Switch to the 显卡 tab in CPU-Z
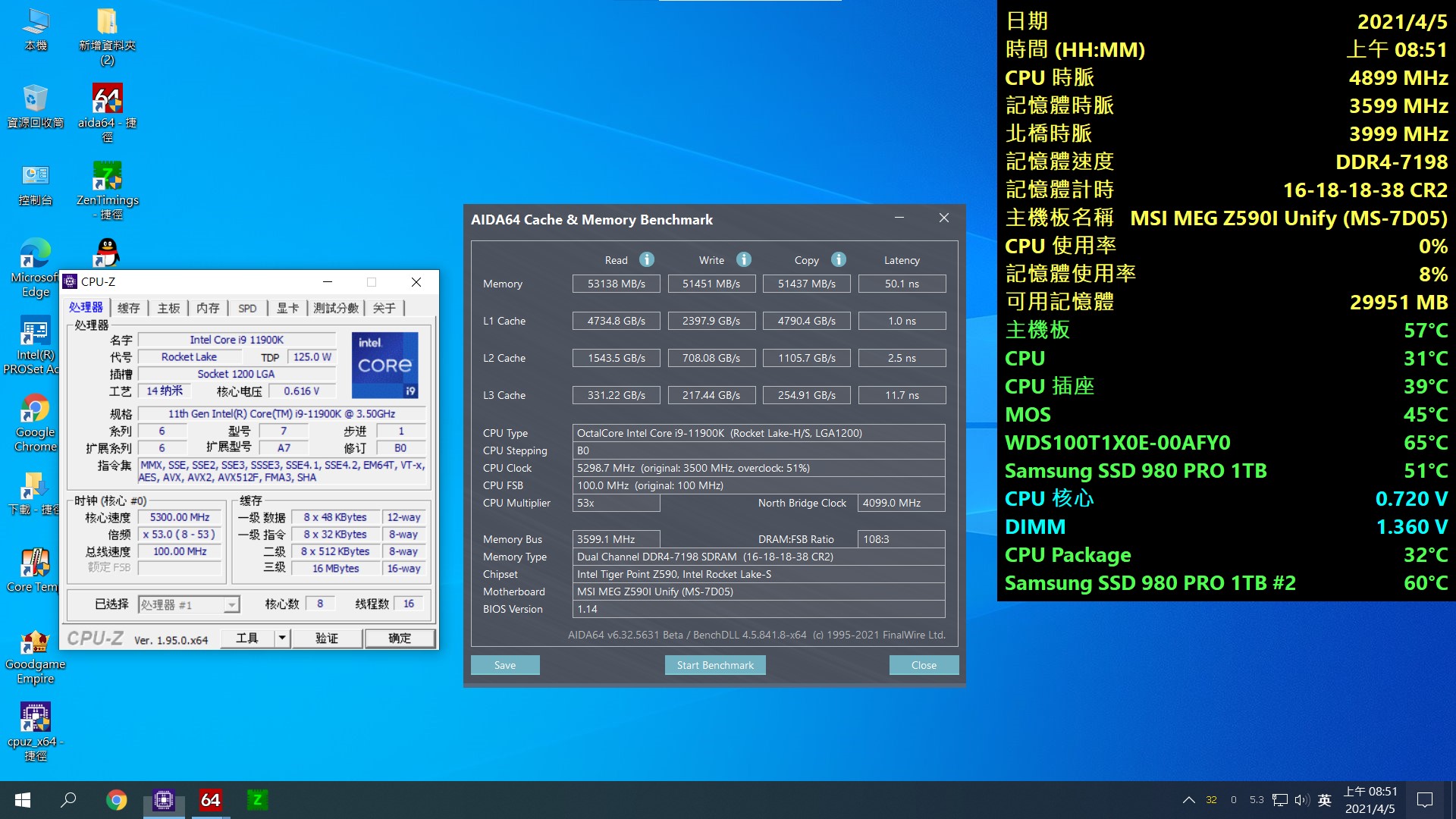This screenshot has height=819, width=1456. tap(287, 308)
